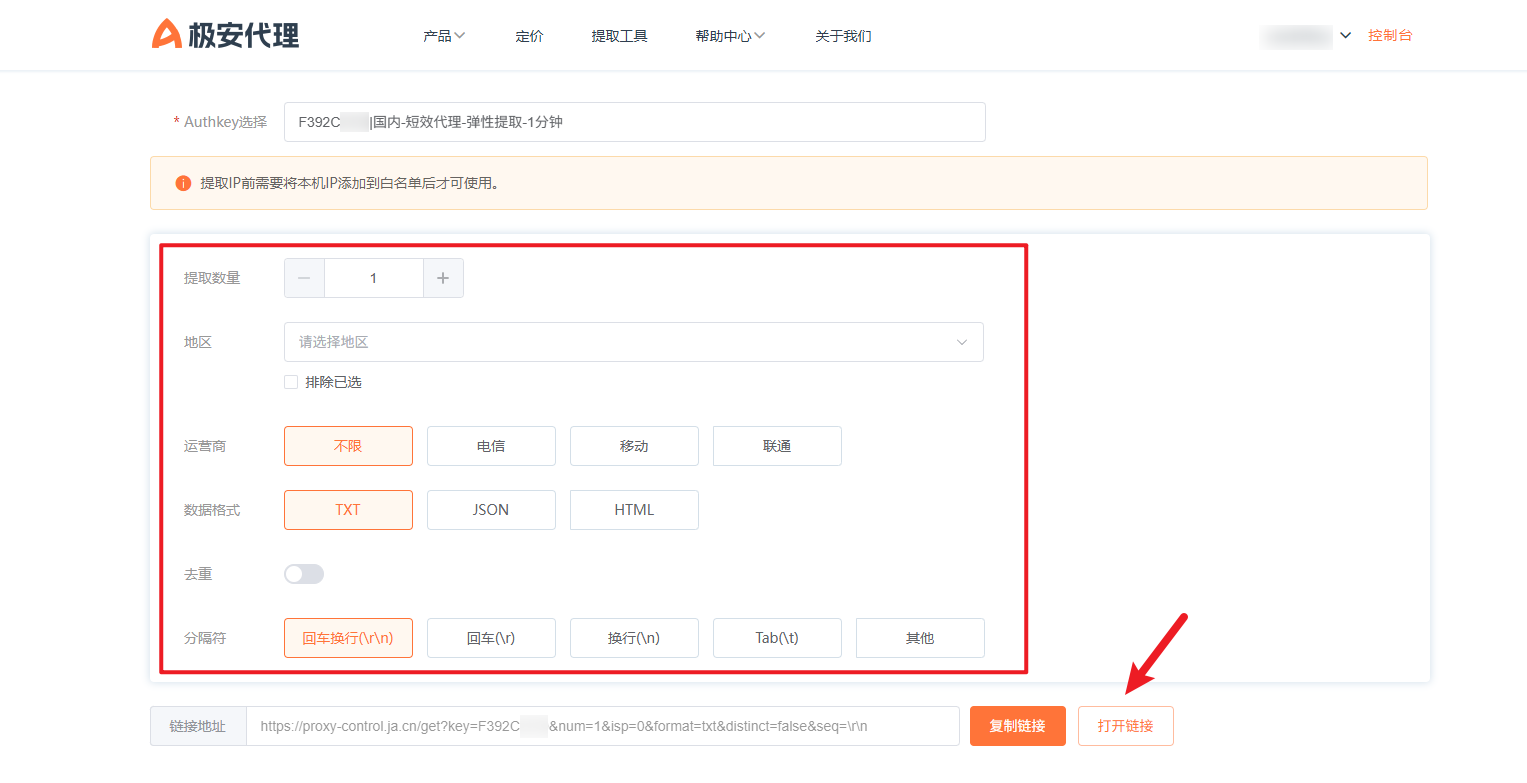Expand the 产品 menu
This screenshot has height=783, width=1527.
(444, 36)
